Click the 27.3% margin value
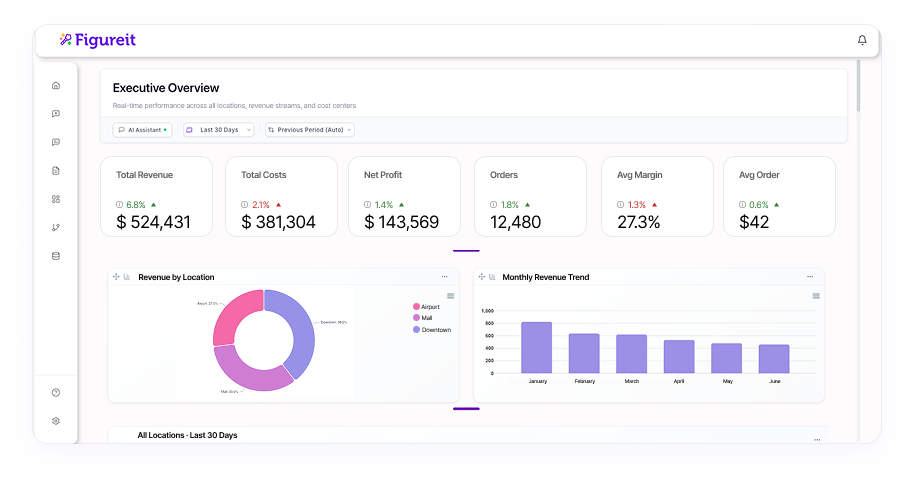The image size is (914, 484). click(x=639, y=222)
